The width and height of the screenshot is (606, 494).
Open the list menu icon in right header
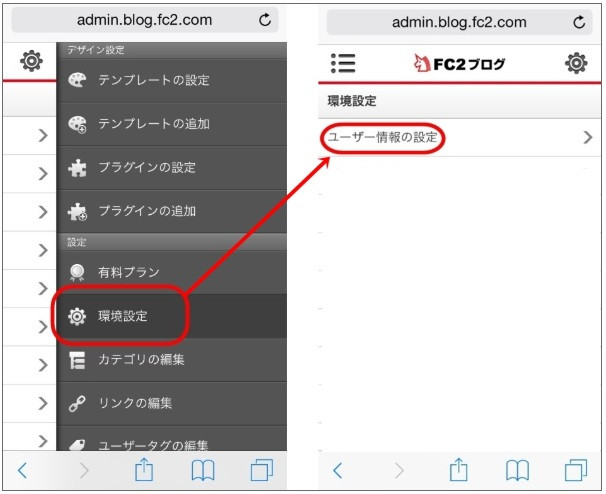click(x=343, y=63)
